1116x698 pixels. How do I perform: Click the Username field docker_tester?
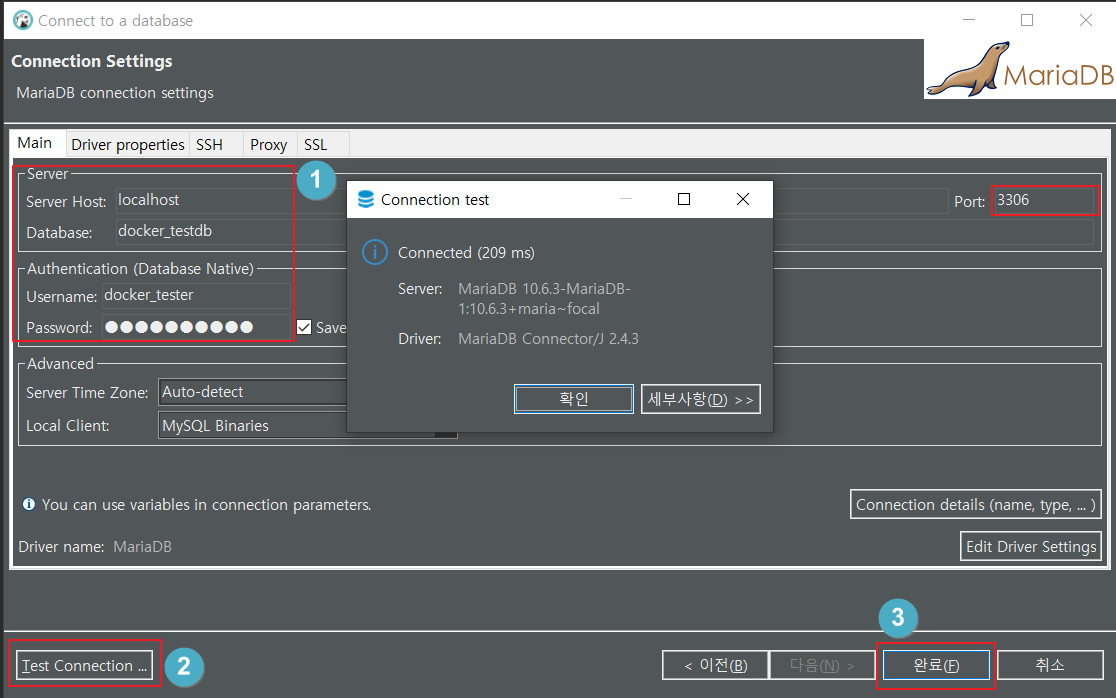[196, 295]
